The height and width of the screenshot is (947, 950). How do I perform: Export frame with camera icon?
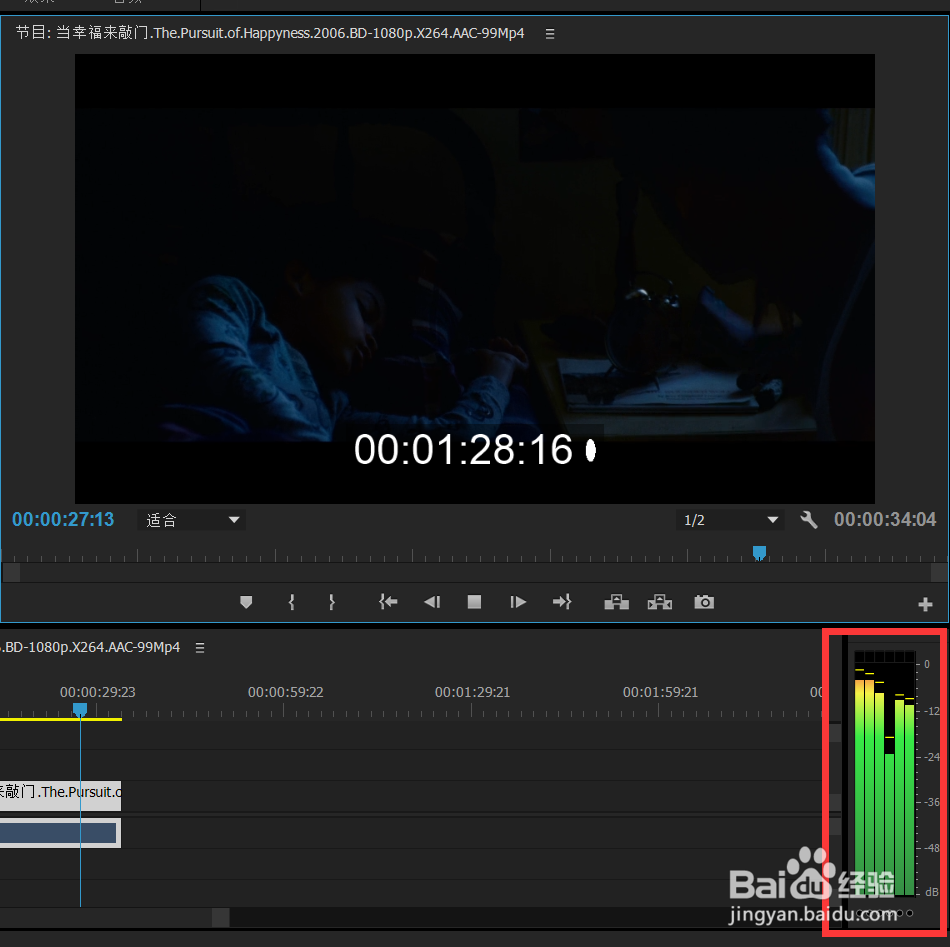coord(704,602)
